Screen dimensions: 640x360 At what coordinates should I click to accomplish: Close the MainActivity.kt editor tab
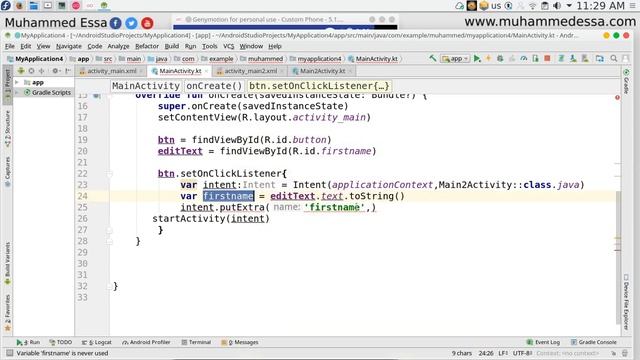point(206,71)
